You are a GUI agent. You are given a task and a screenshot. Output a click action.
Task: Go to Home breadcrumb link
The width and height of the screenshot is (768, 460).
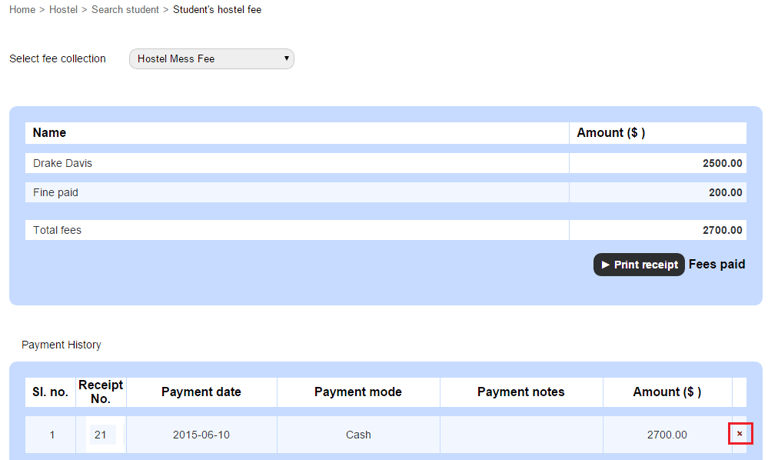22,9
